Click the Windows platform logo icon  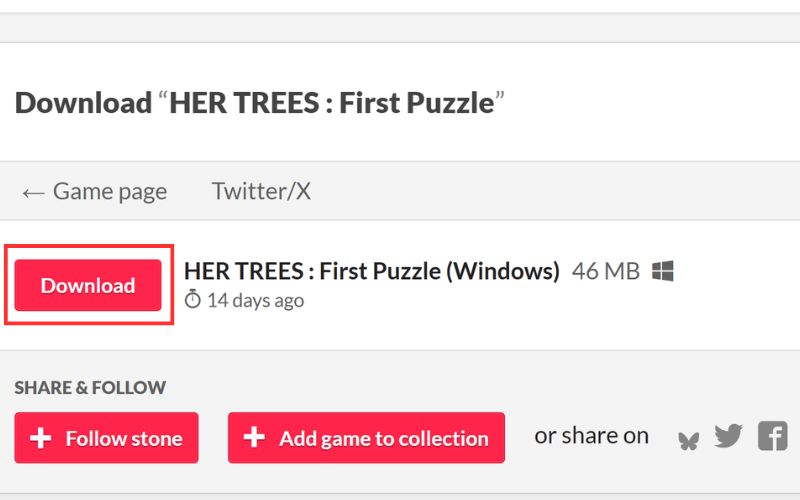pyautogui.click(x=662, y=271)
